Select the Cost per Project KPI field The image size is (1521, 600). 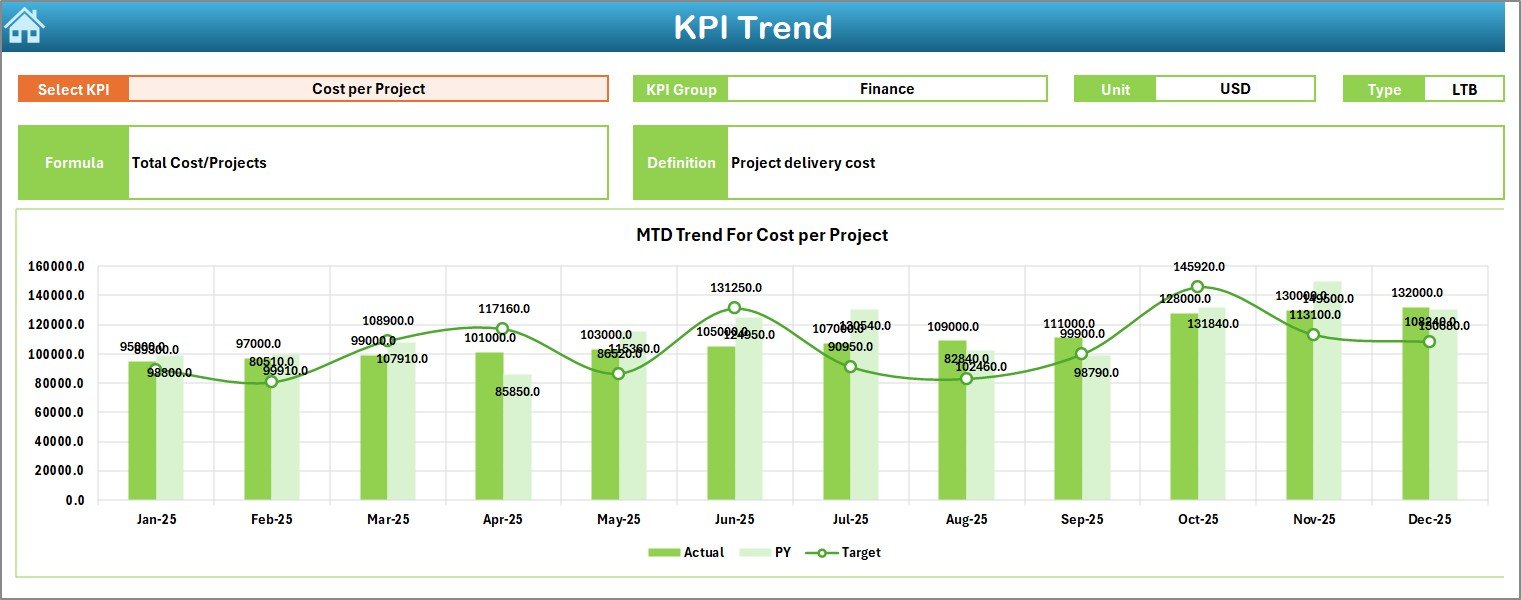click(x=370, y=88)
